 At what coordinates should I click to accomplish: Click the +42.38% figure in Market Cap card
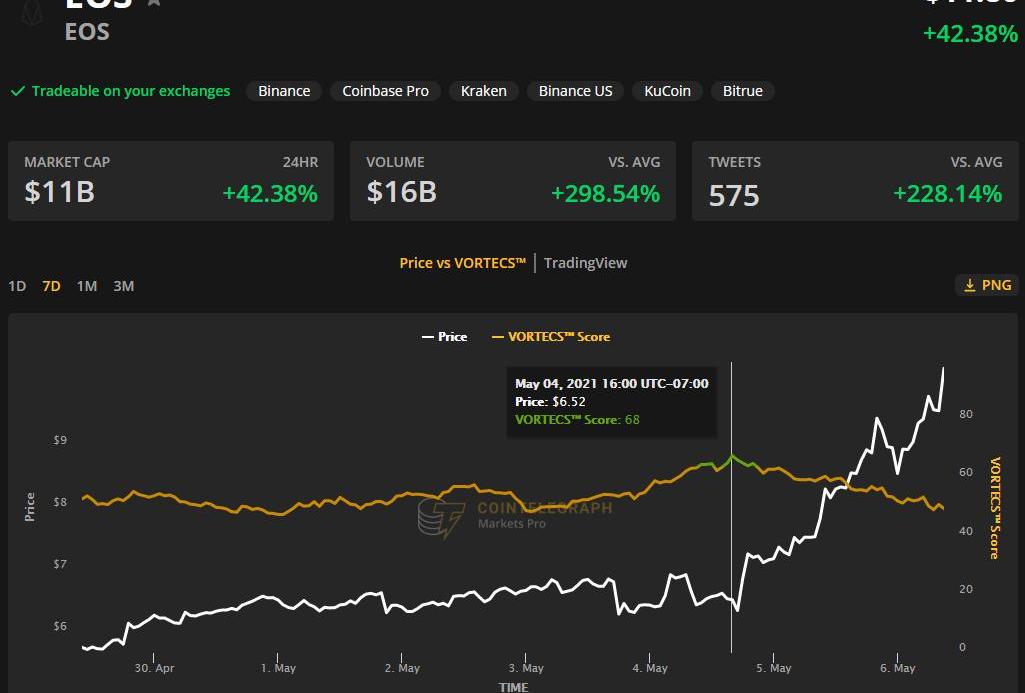coord(270,194)
